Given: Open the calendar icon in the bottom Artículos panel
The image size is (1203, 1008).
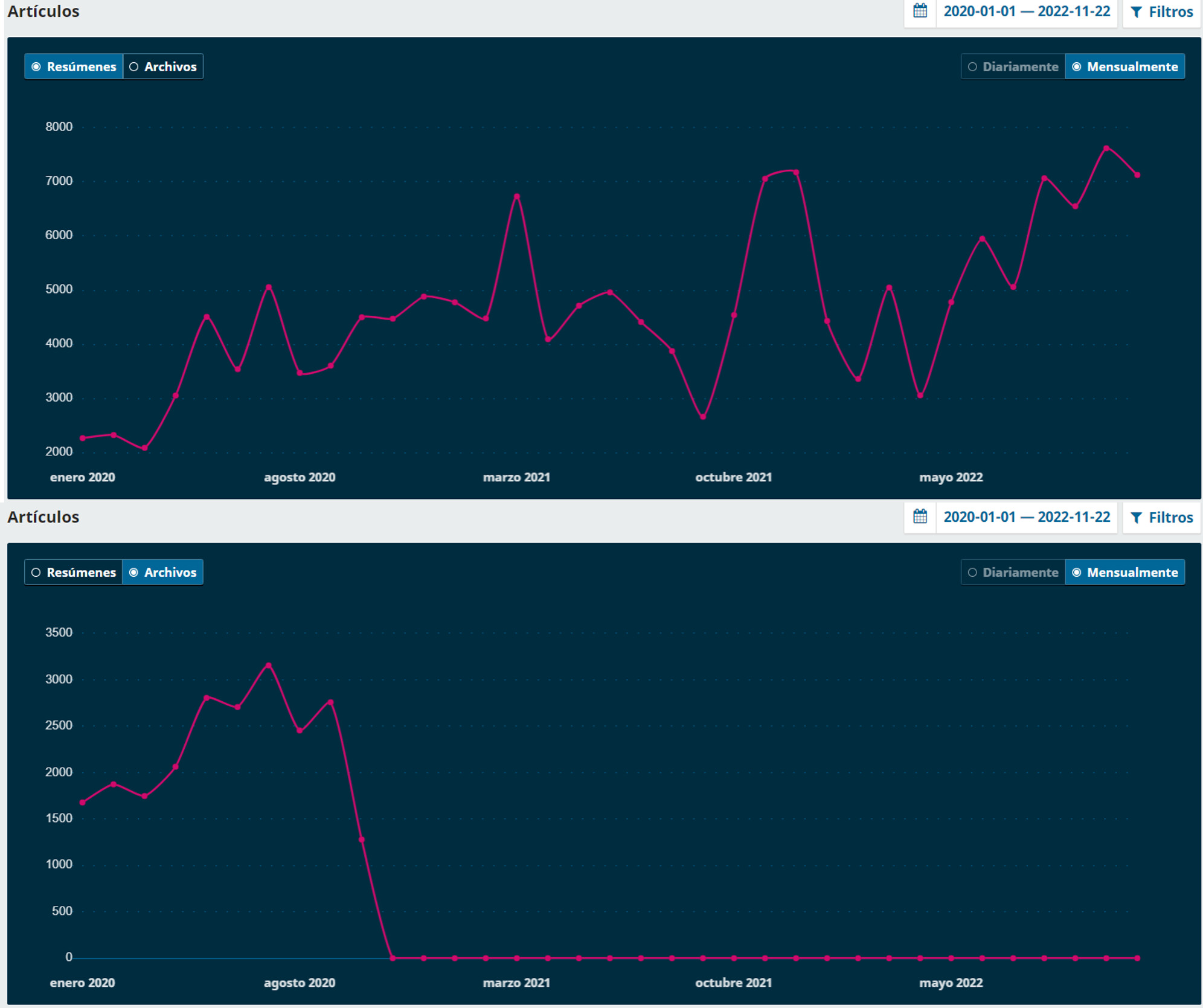Looking at the screenshot, I should click(x=920, y=517).
